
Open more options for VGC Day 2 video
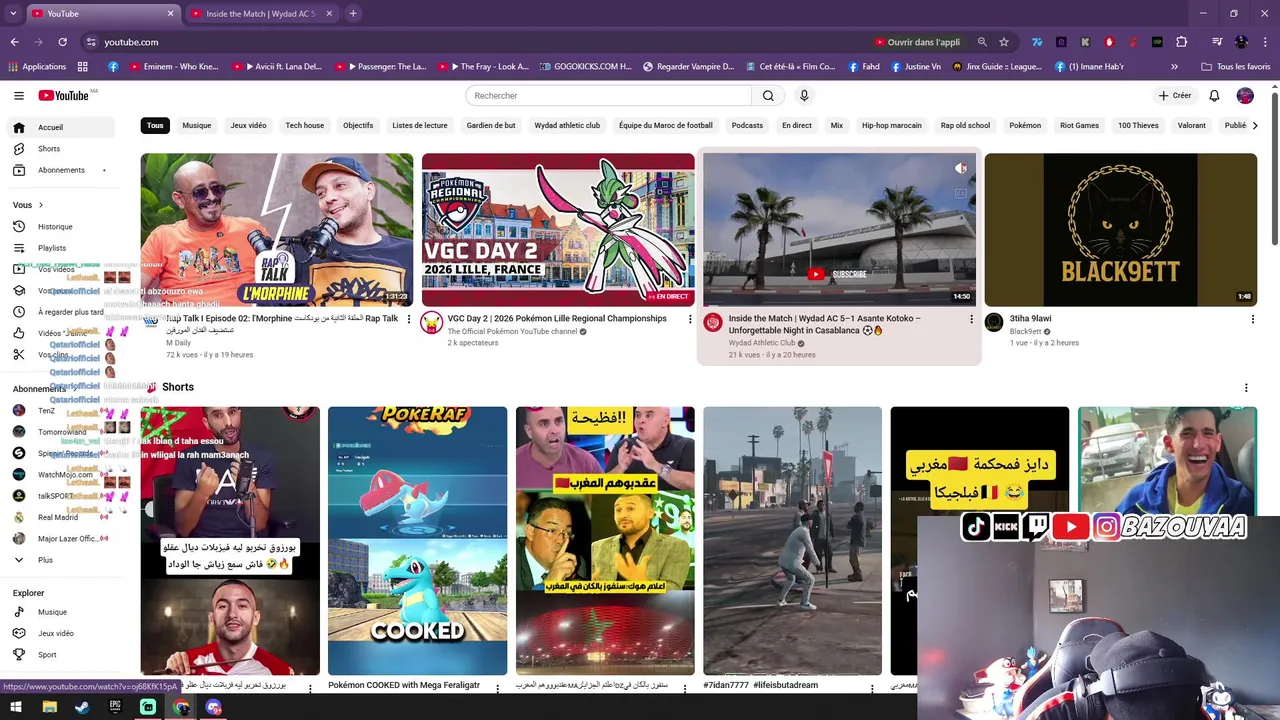pyautogui.click(x=689, y=319)
